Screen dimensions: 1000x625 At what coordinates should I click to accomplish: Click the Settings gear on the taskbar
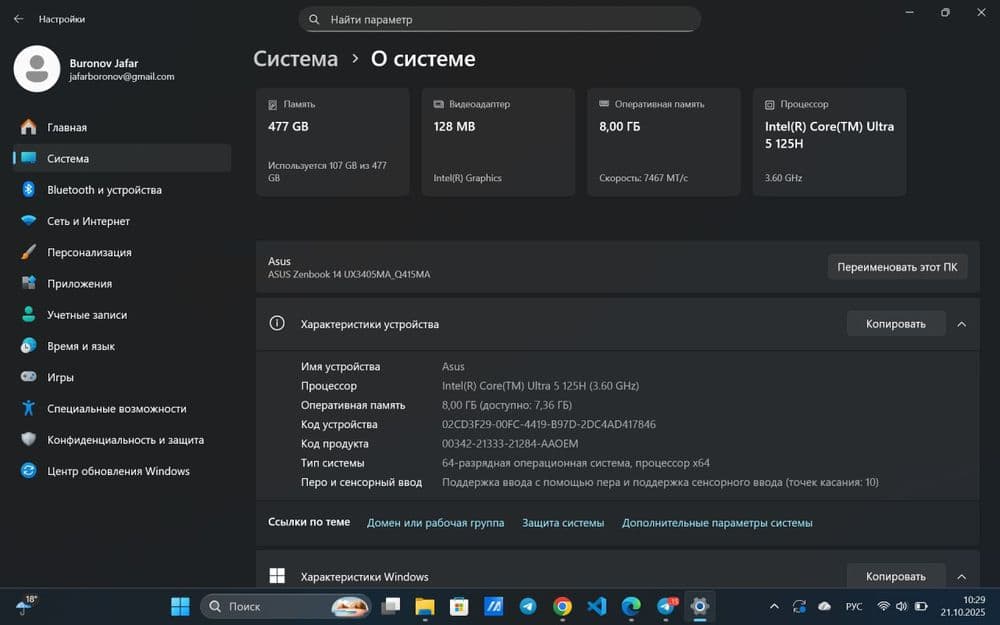click(700, 606)
